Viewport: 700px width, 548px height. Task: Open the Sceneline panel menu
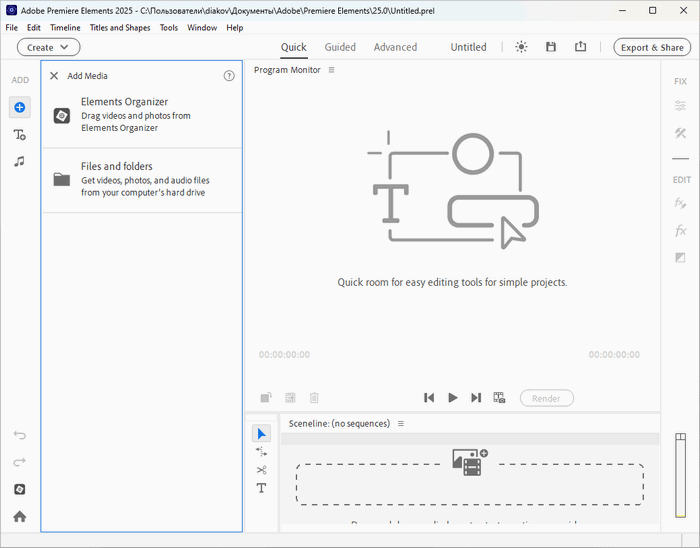click(401, 424)
